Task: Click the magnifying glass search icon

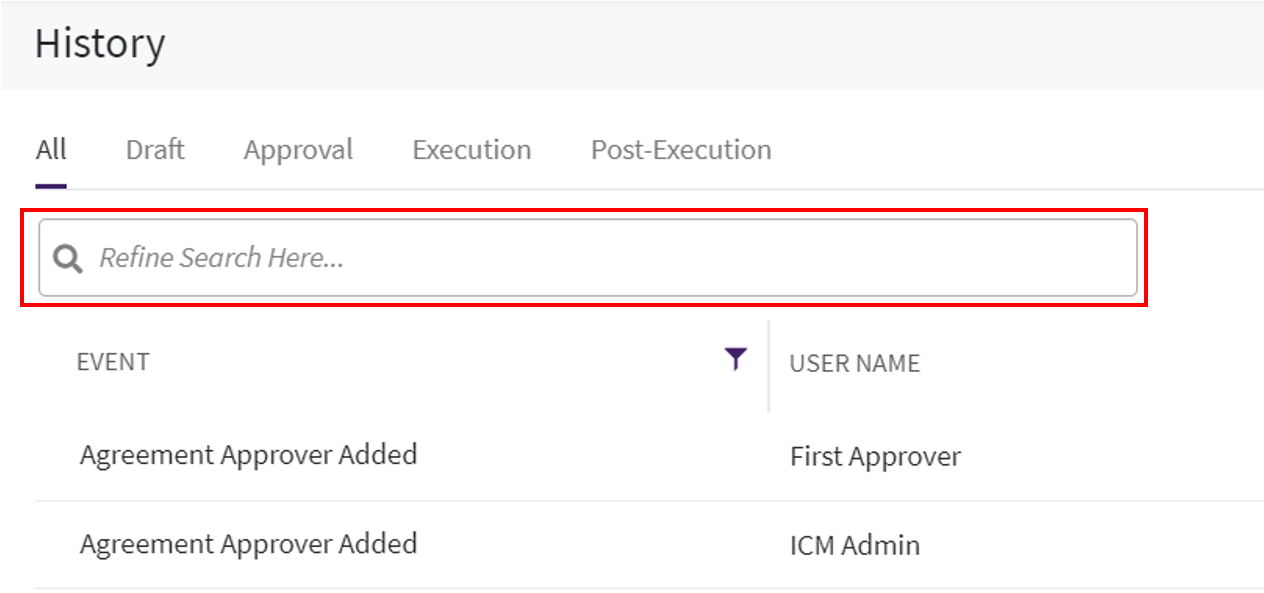Action: coord(68,259)
